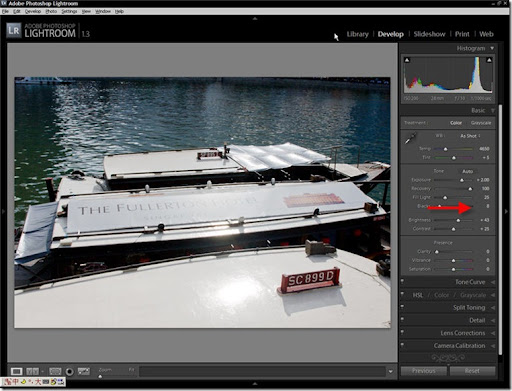512x391 pixels.
Task: Open the WB As Shot preset dropdown
Action: [470, 136]
